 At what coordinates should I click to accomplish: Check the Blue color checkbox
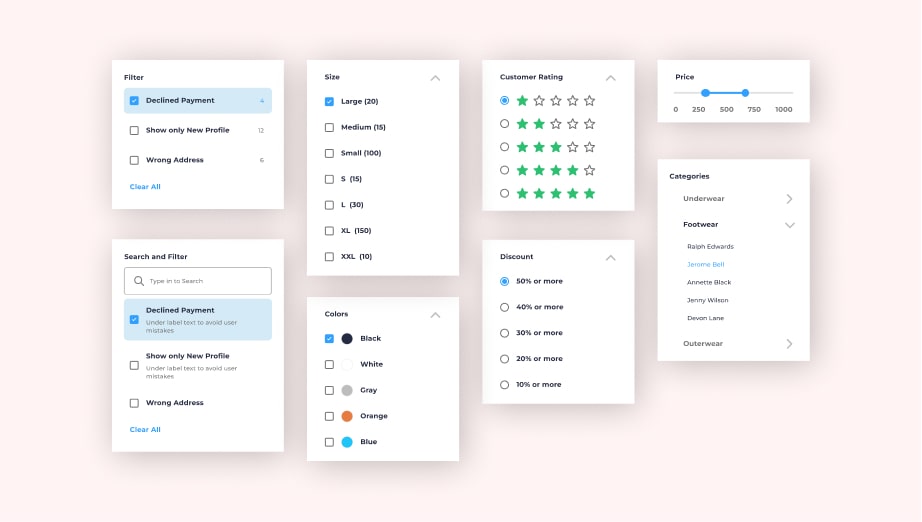pyautogui.click(x=329, y=442)
